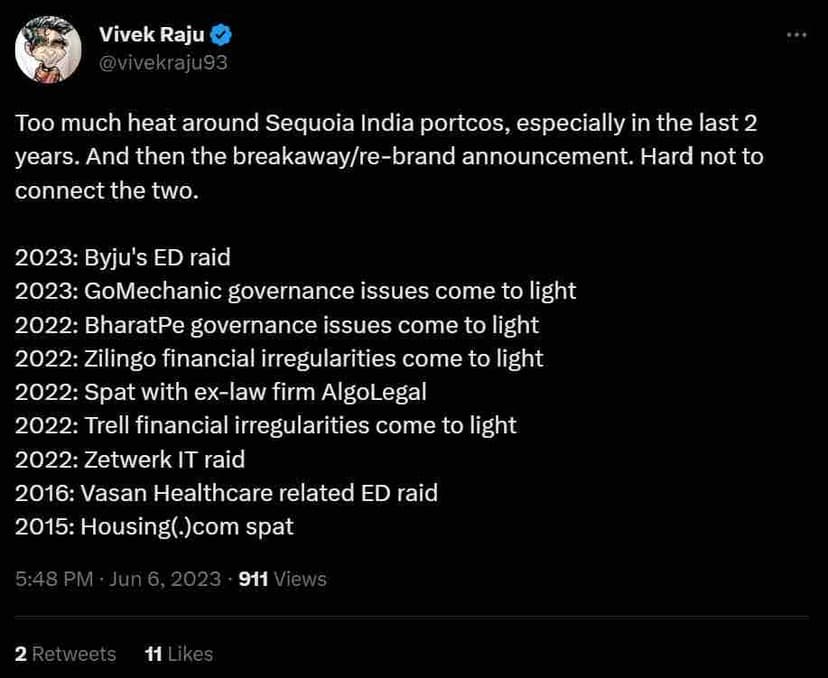Click the AlgoLegal spat line
The image size is (828, 678).
tap(221, 391)
